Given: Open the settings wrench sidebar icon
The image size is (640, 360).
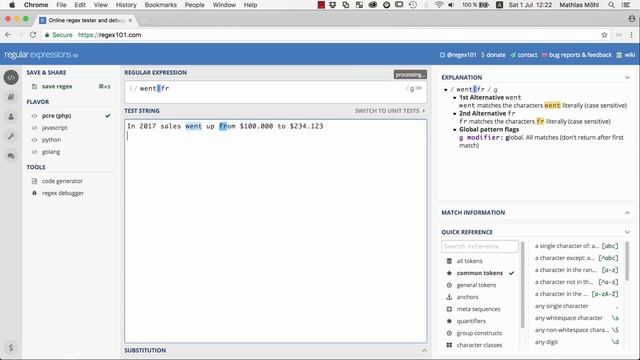Looking at the screenshot, I should click(11, 136).
